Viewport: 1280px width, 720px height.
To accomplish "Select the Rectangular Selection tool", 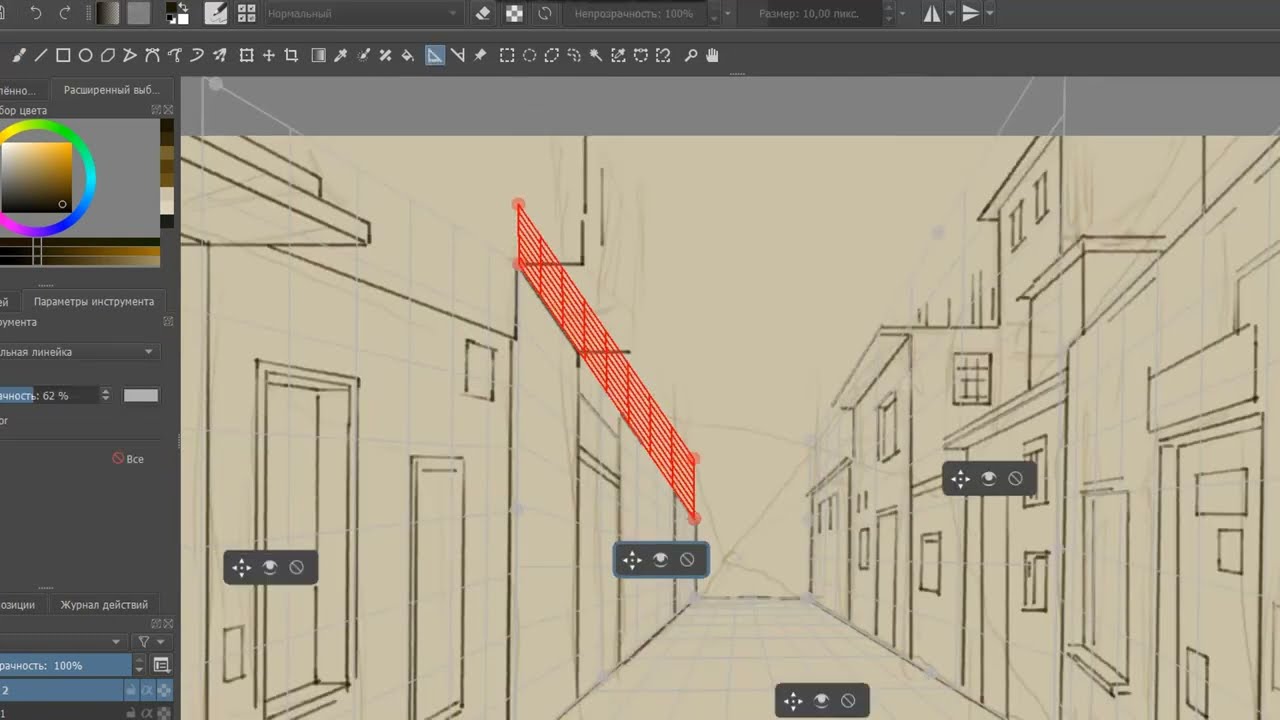I will (507, 56).
